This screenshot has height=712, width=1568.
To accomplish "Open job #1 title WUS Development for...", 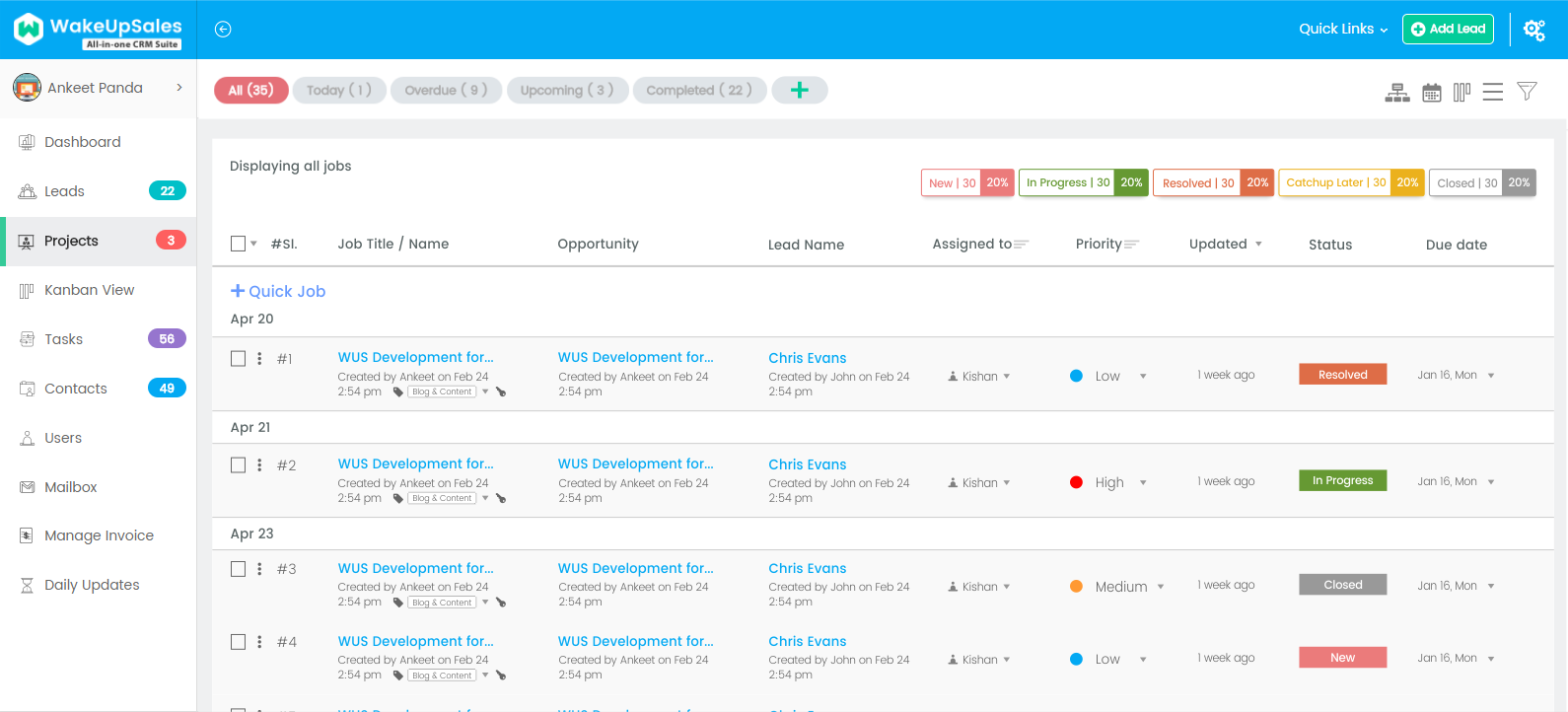I will click(x=416, y=358).
